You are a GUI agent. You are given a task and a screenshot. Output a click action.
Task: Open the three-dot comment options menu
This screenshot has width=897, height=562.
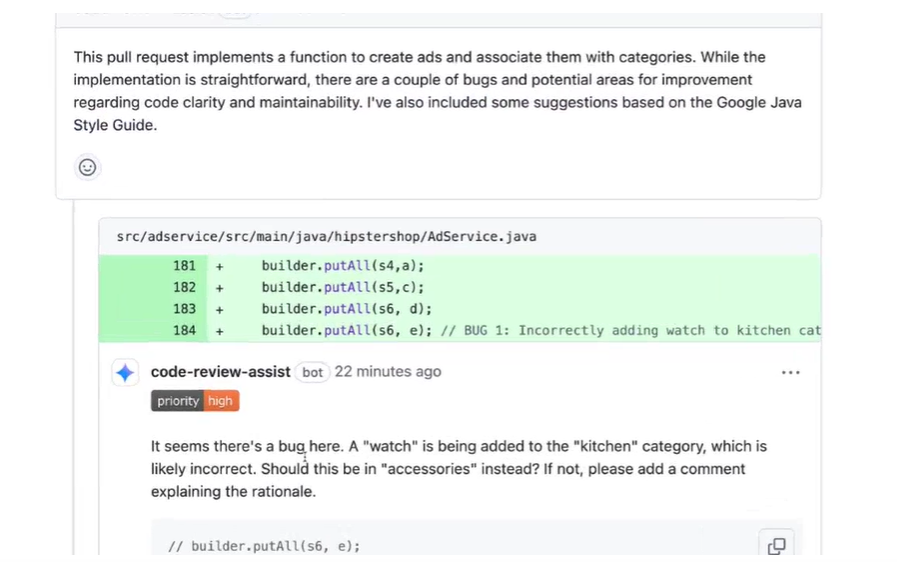coord(790,373)
